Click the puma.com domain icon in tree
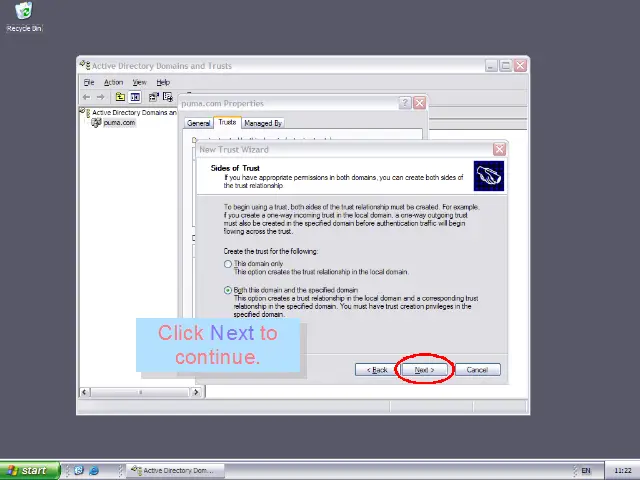The height and width of the screenshot is (480, 640). pos(96,122)
